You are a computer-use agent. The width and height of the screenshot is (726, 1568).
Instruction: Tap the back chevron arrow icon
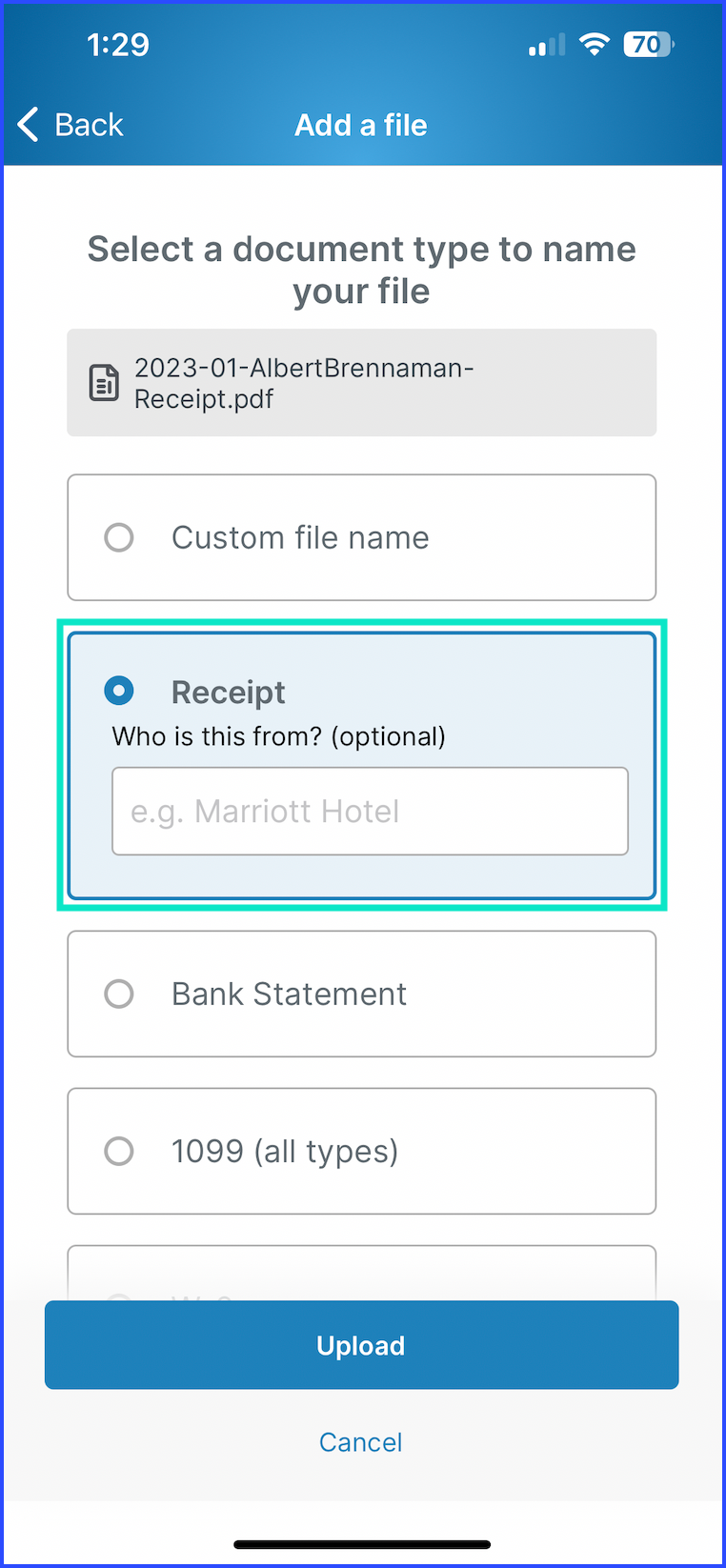coord(29,125)
